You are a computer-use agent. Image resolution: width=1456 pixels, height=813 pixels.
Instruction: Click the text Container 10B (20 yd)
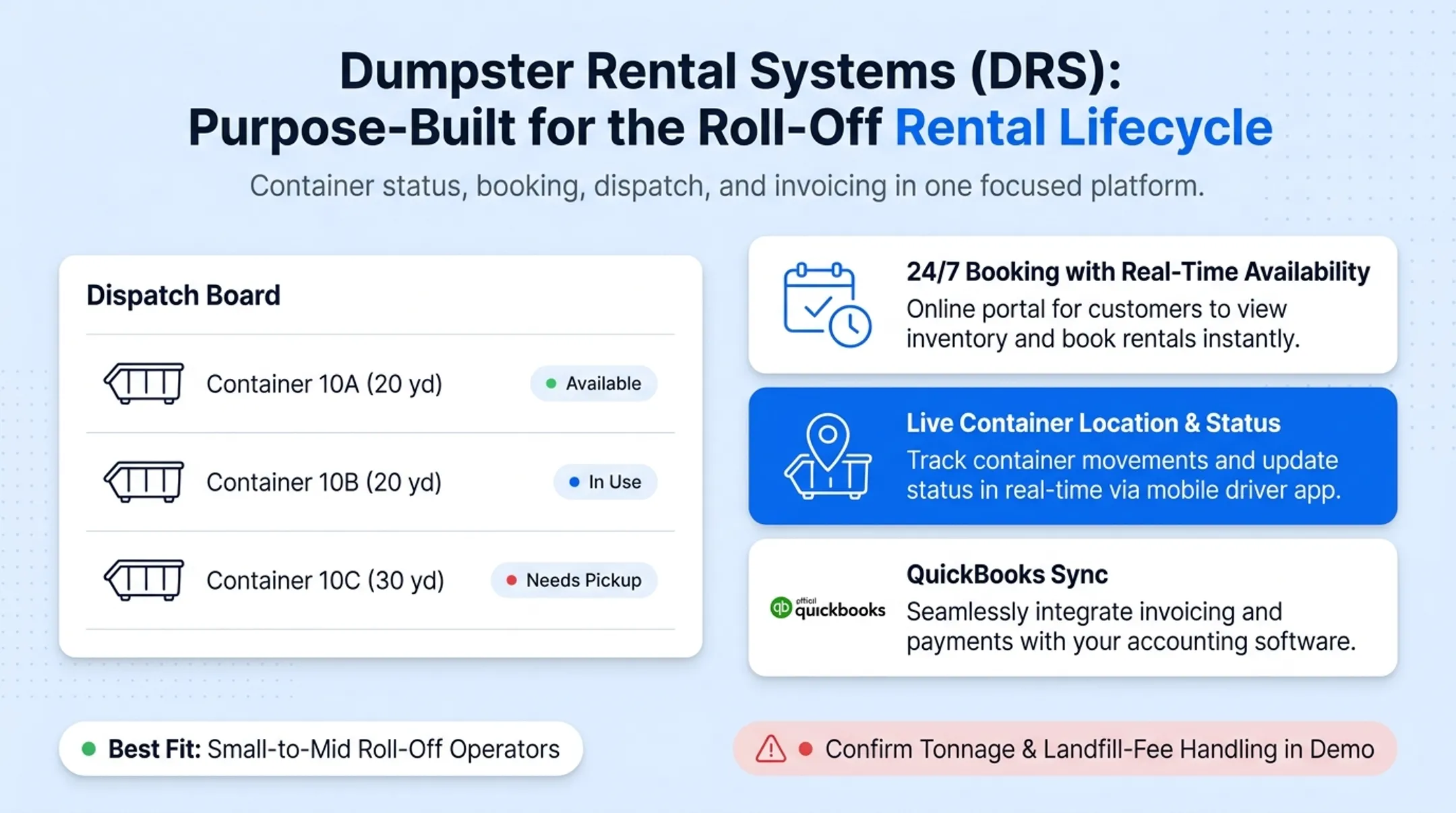click(324, 482)
